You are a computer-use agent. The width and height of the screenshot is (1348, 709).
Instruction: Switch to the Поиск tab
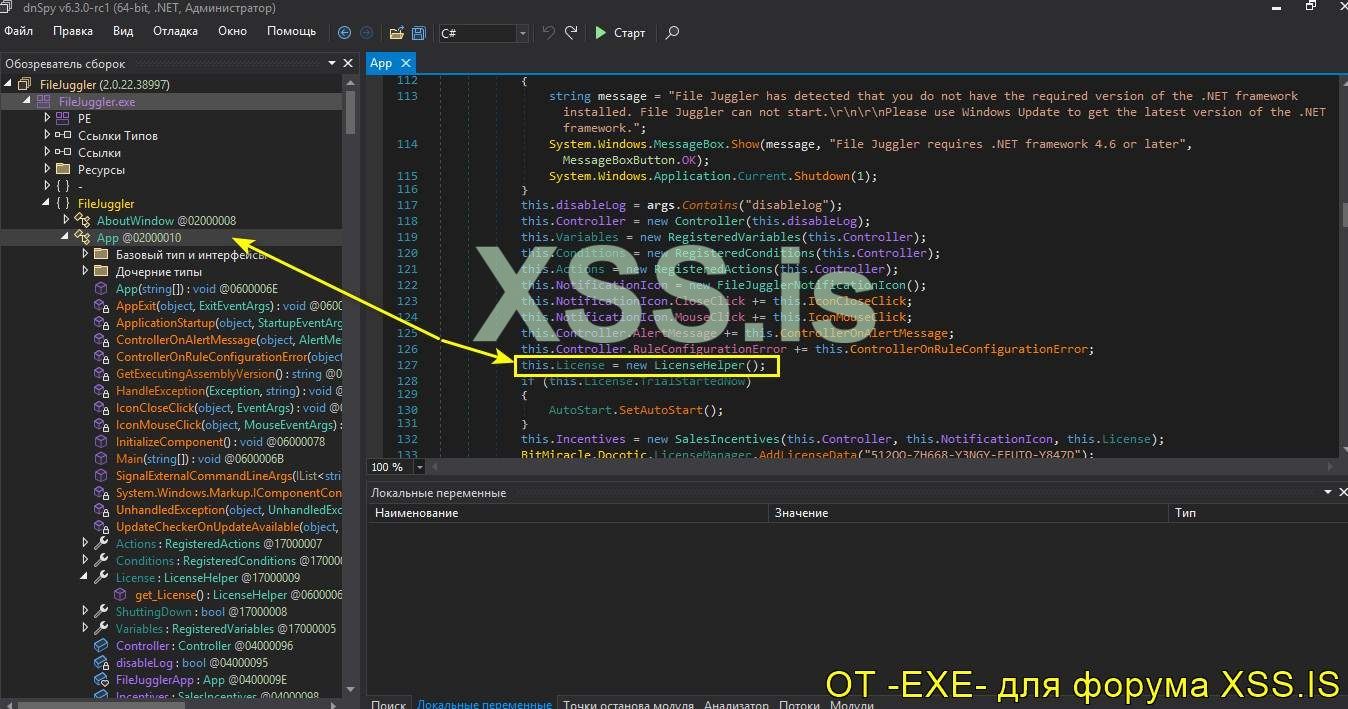click(x=388, y=704)
